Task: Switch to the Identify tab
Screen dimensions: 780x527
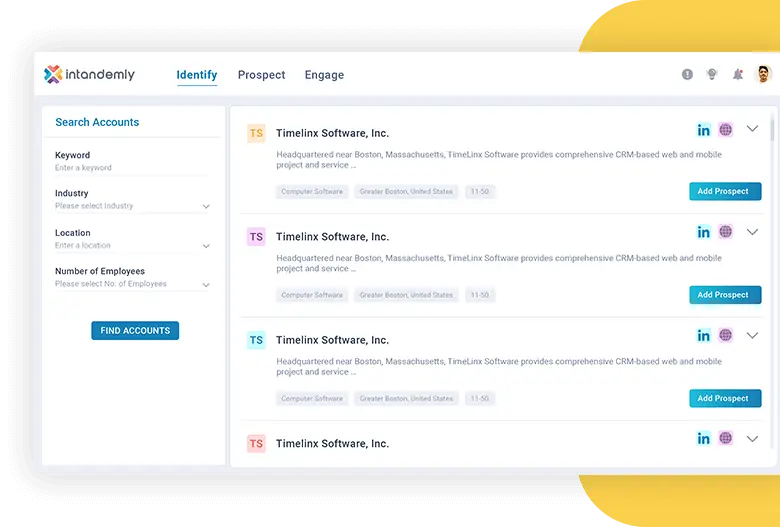Action: point(197,75)
